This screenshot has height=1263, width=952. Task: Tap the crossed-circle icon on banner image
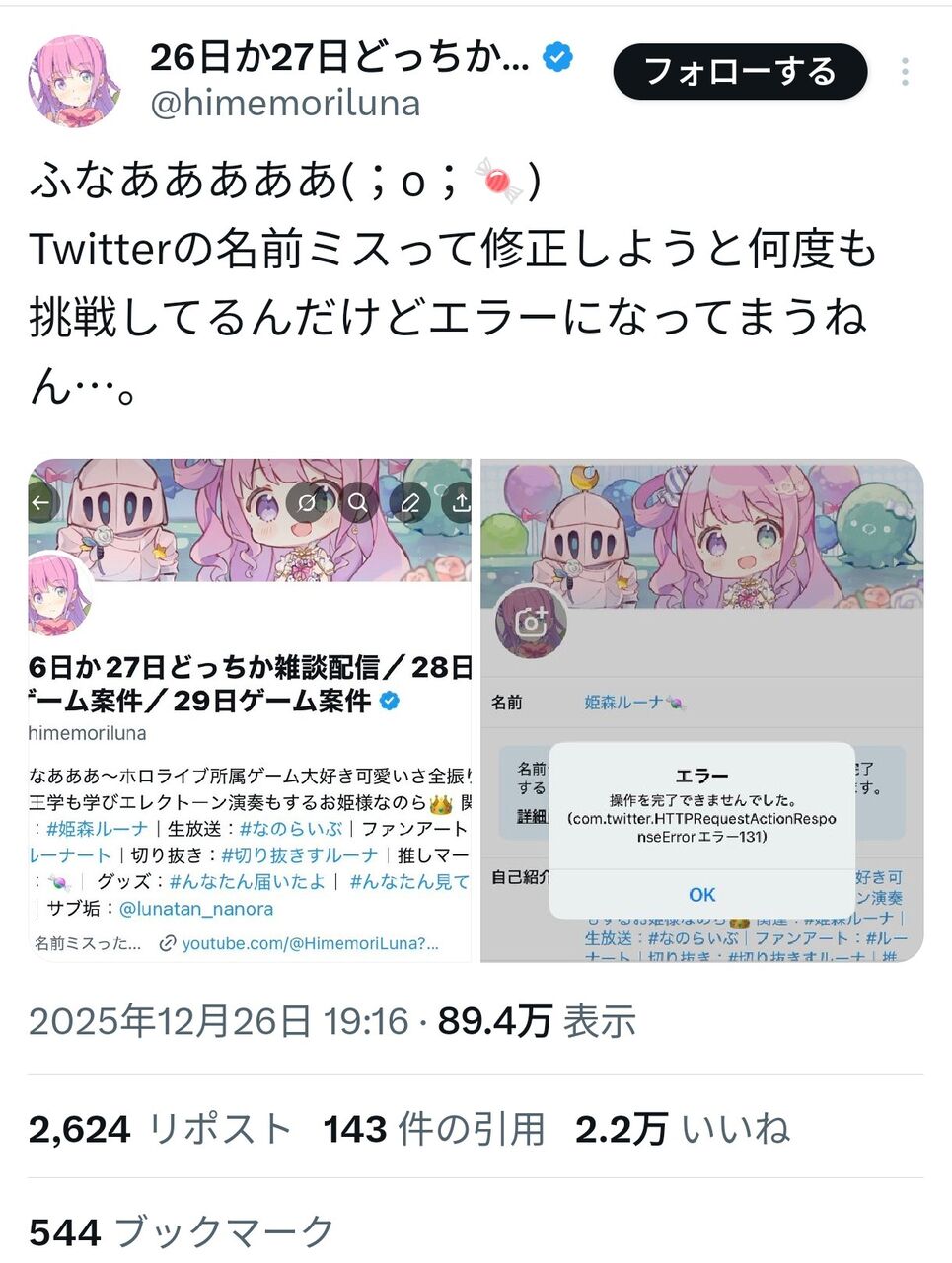307,503
